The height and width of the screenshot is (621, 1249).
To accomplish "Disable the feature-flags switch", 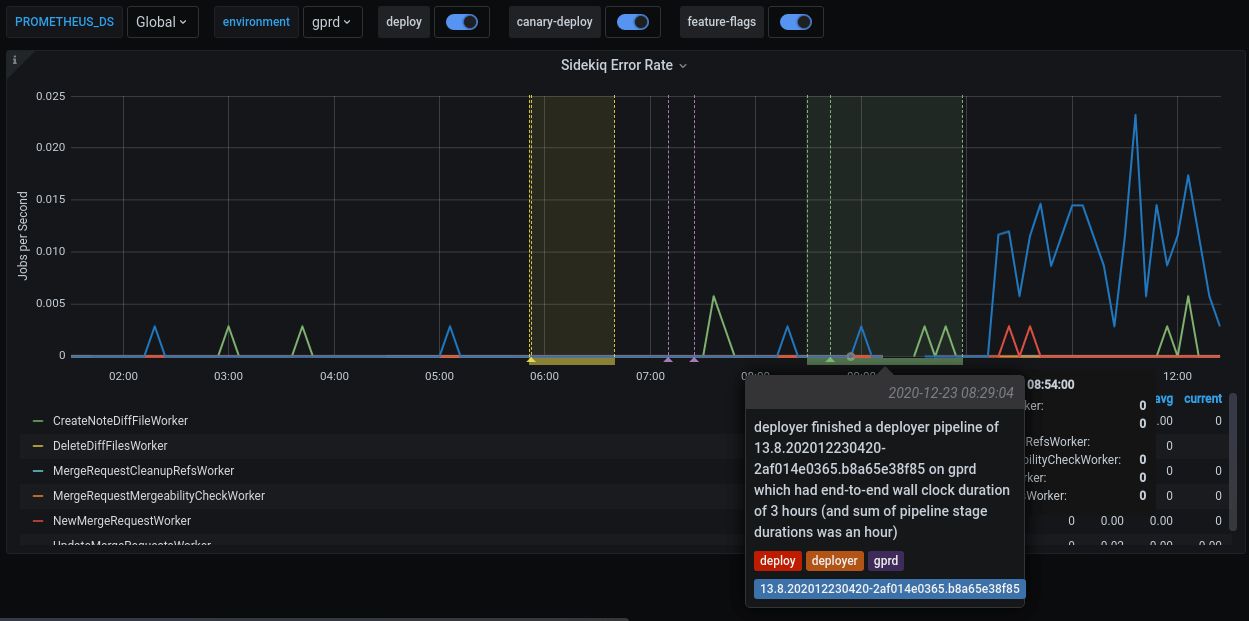I will 796,21.
